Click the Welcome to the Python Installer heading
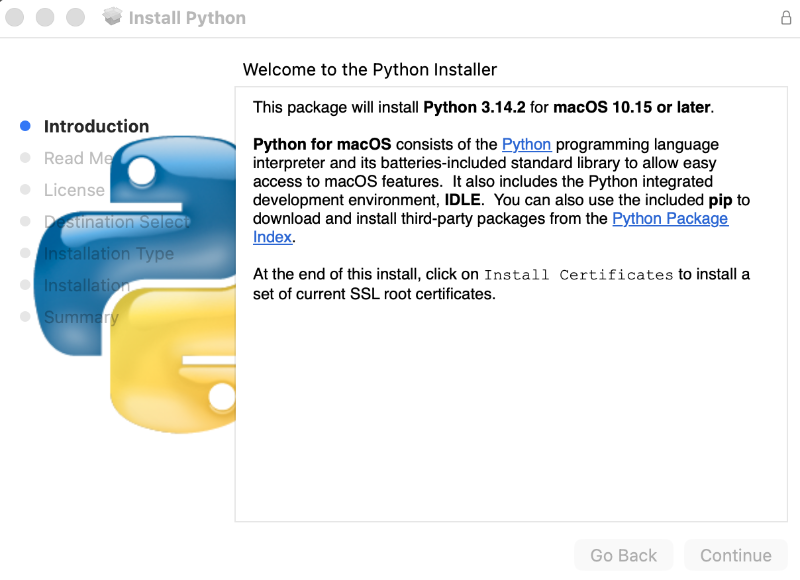 (370, 70)
